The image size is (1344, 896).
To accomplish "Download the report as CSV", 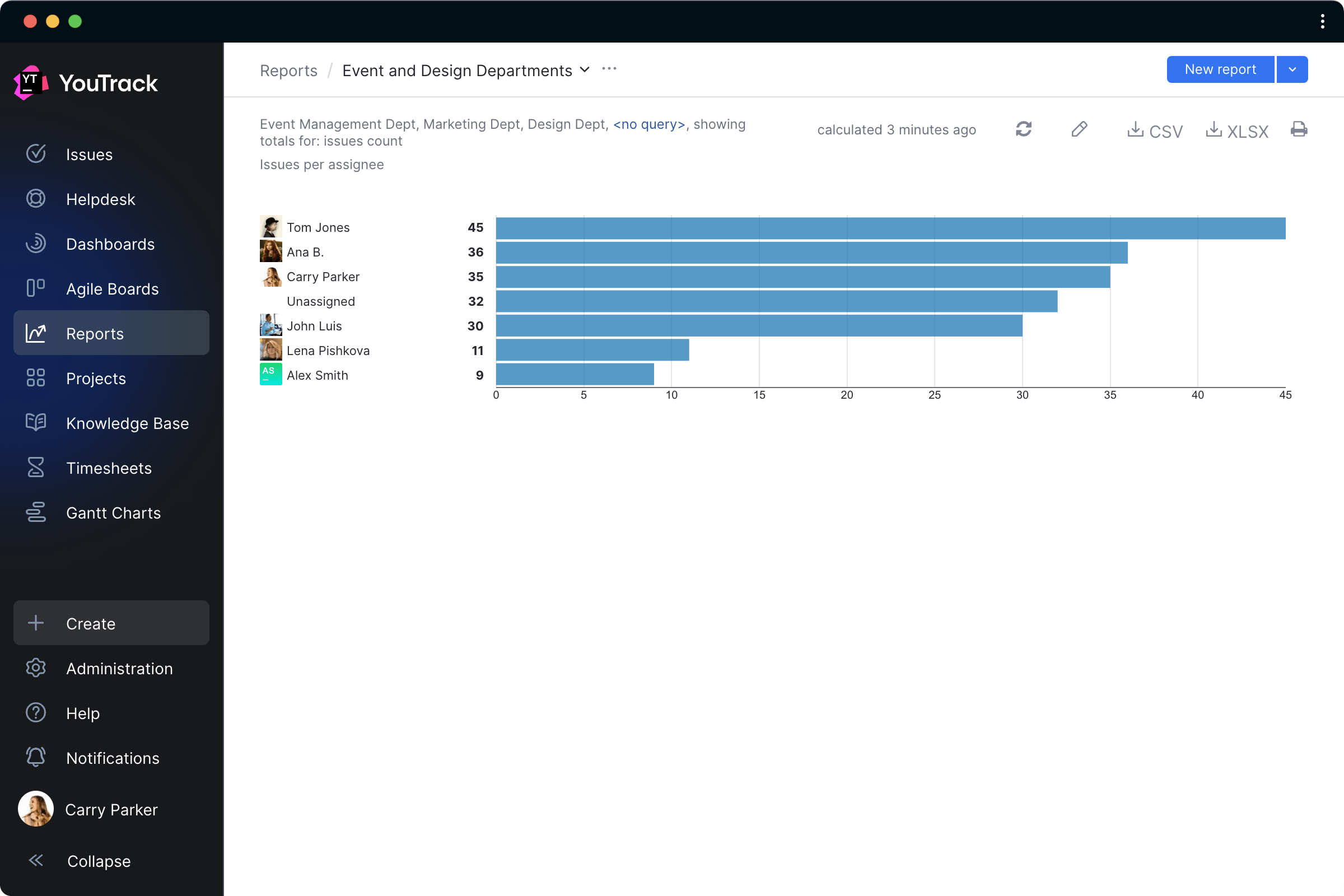I will tap(1155, 130).
